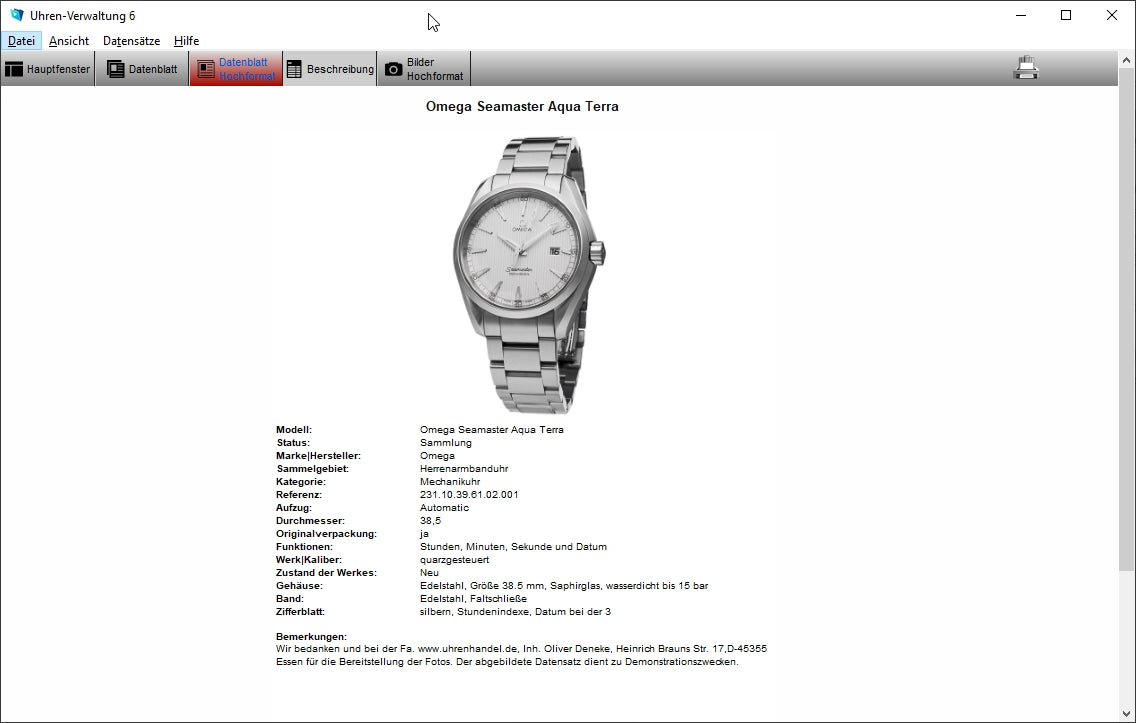
Task: Open the Ansicht menu
Action: pos(69,41)
